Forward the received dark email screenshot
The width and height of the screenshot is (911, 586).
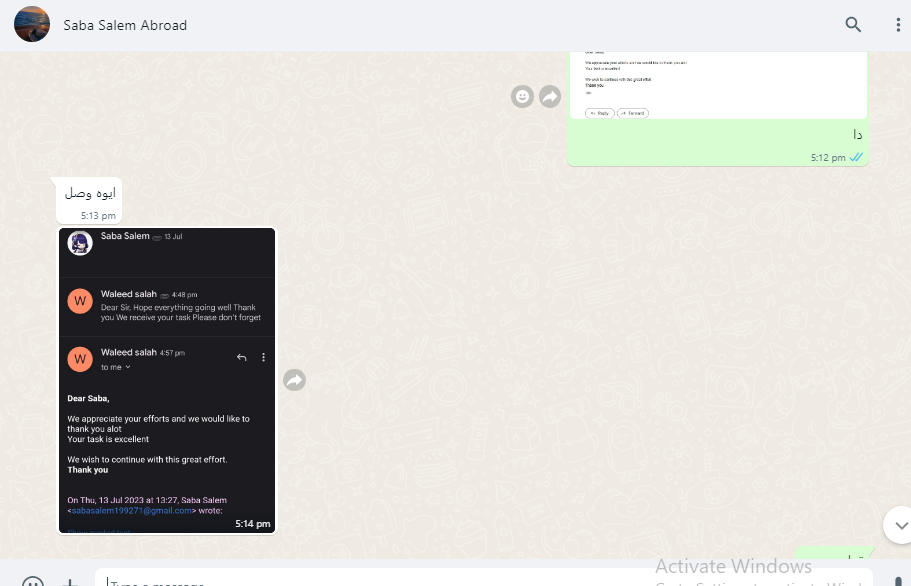(295, 380)
